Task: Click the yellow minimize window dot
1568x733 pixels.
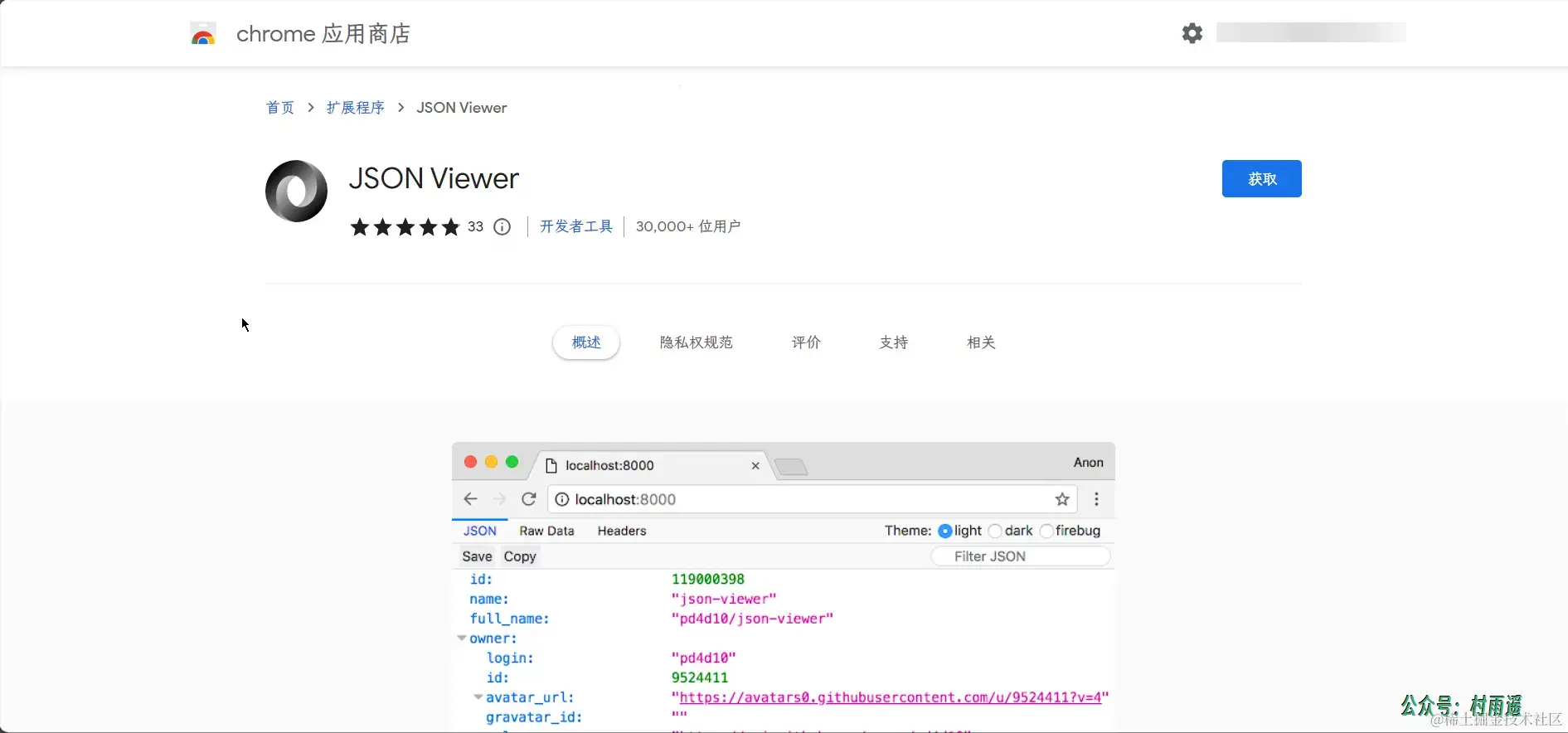Action: (x=491, y=462)
